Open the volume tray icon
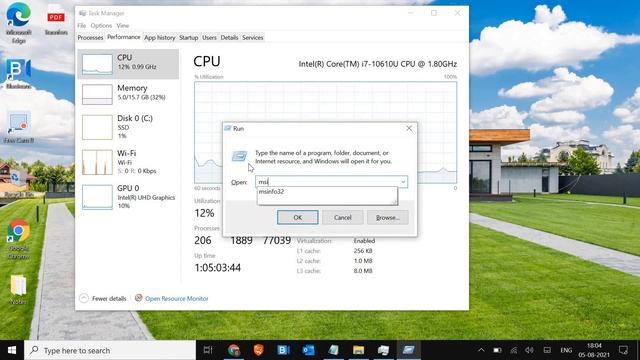The image size is (640, 360). tap(530, 350)
